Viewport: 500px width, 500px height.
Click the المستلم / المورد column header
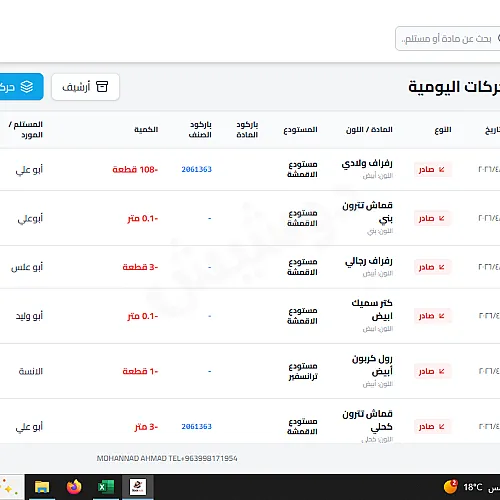click(x=26, y=129)
